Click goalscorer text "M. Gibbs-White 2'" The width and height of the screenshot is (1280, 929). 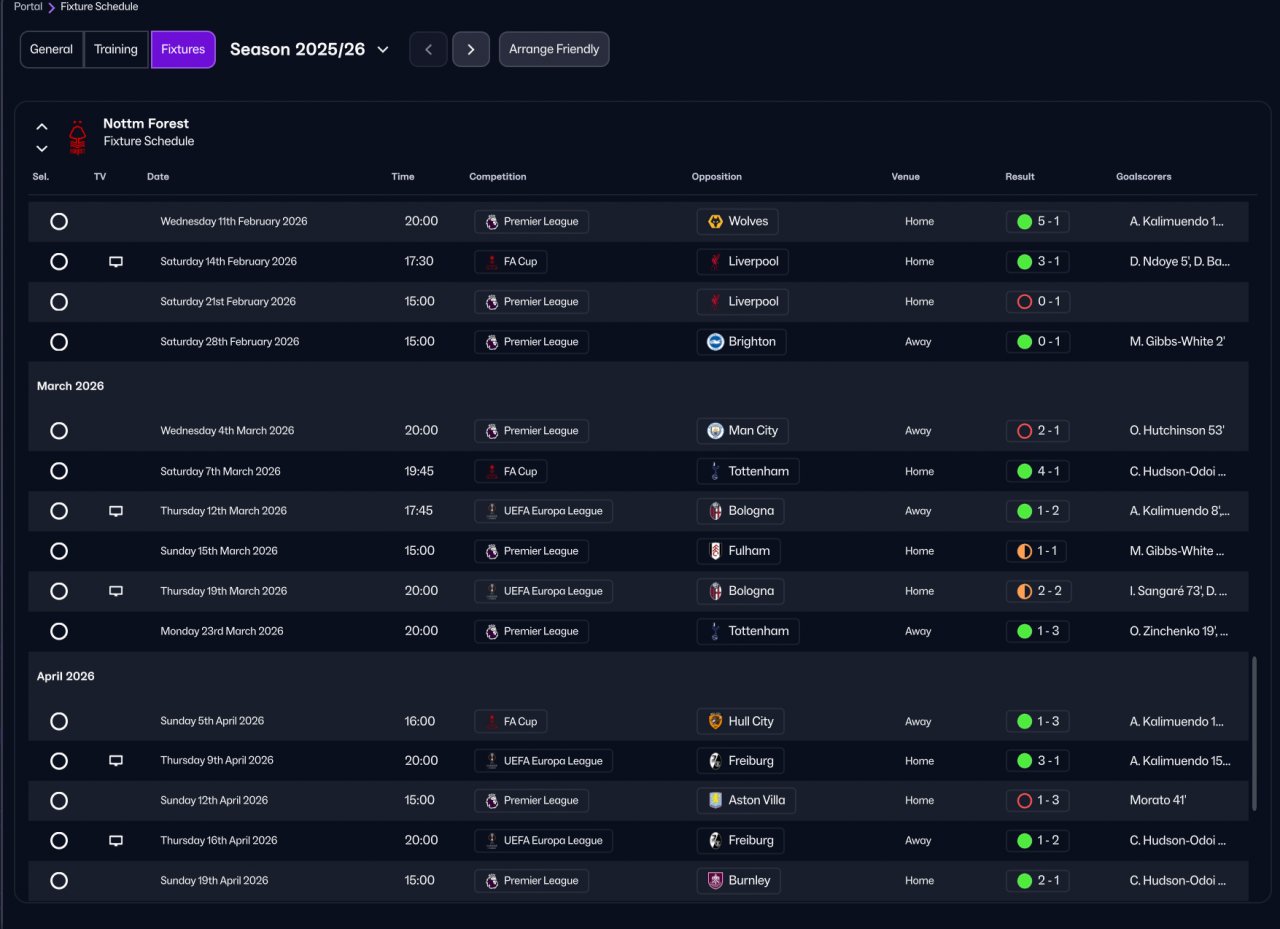[x=1177, y=342]
